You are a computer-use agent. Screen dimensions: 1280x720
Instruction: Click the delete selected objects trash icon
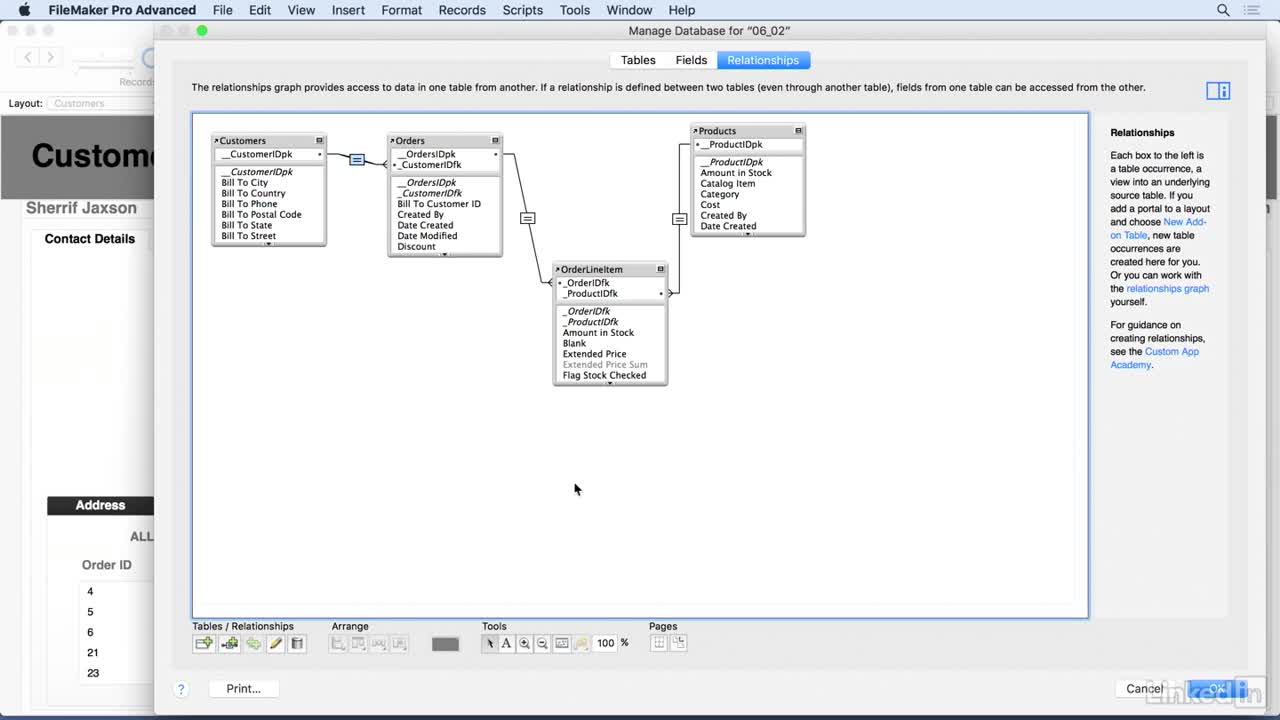pyautogui.click(x=297, y=644)
